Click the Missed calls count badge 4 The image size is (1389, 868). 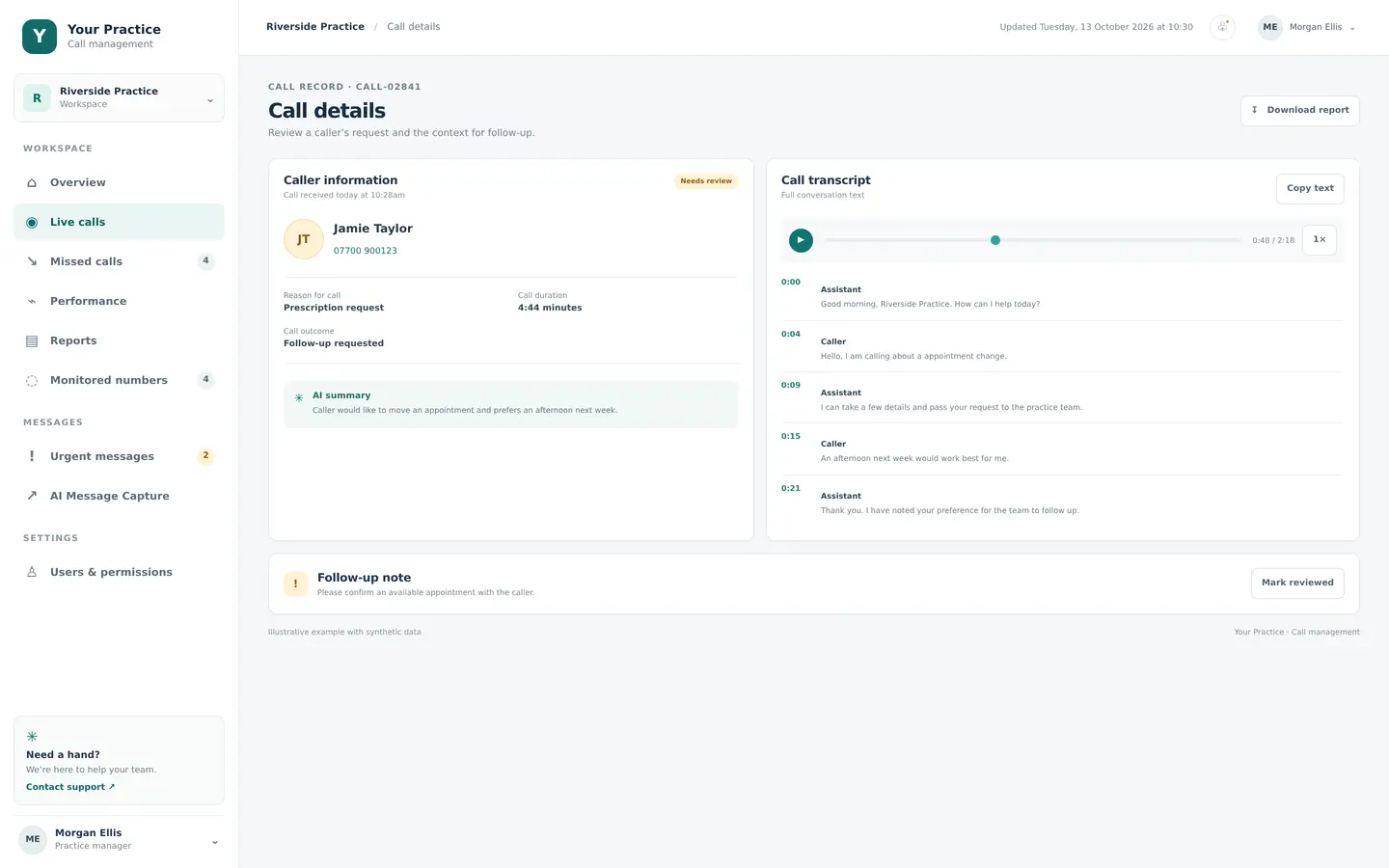pyautogui.click(x=205, y=260)
